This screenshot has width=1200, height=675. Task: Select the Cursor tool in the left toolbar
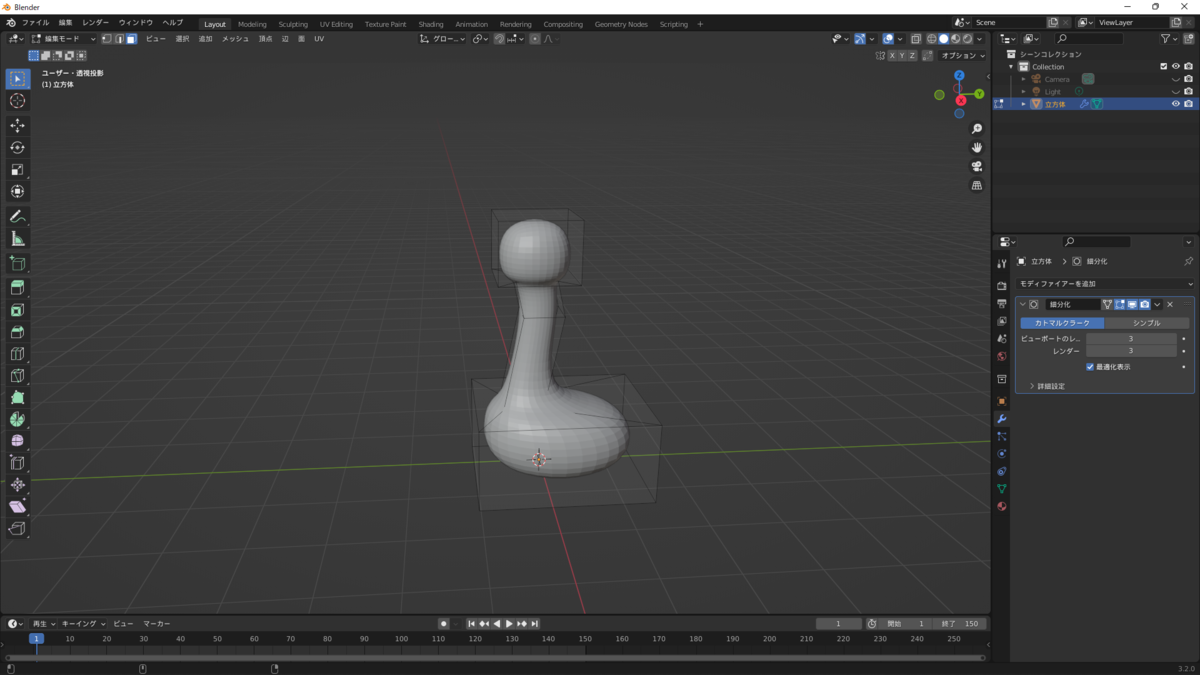click(x=17, y=101)
